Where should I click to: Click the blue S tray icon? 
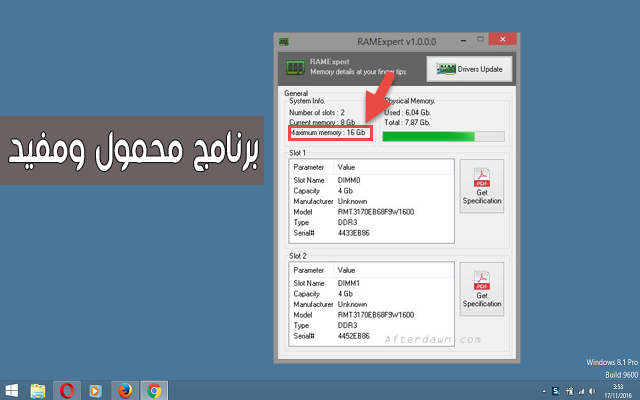(556, 391)
